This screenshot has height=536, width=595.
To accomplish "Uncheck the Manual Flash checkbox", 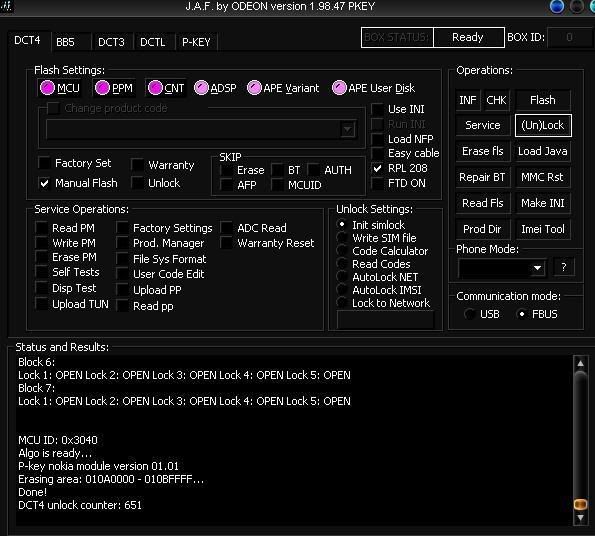I will 44,183.
